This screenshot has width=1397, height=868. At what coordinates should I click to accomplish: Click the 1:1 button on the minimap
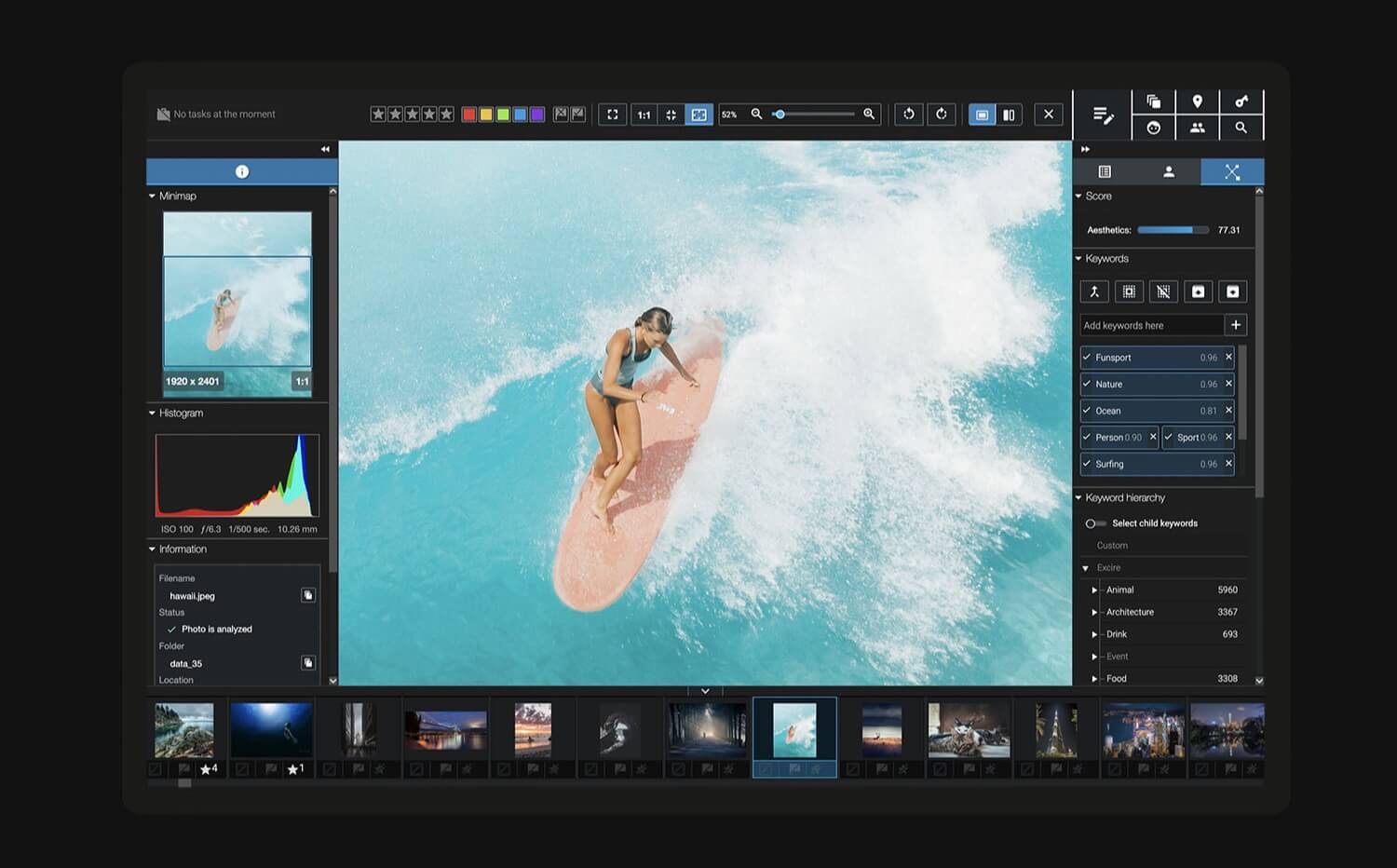point(302,382)
